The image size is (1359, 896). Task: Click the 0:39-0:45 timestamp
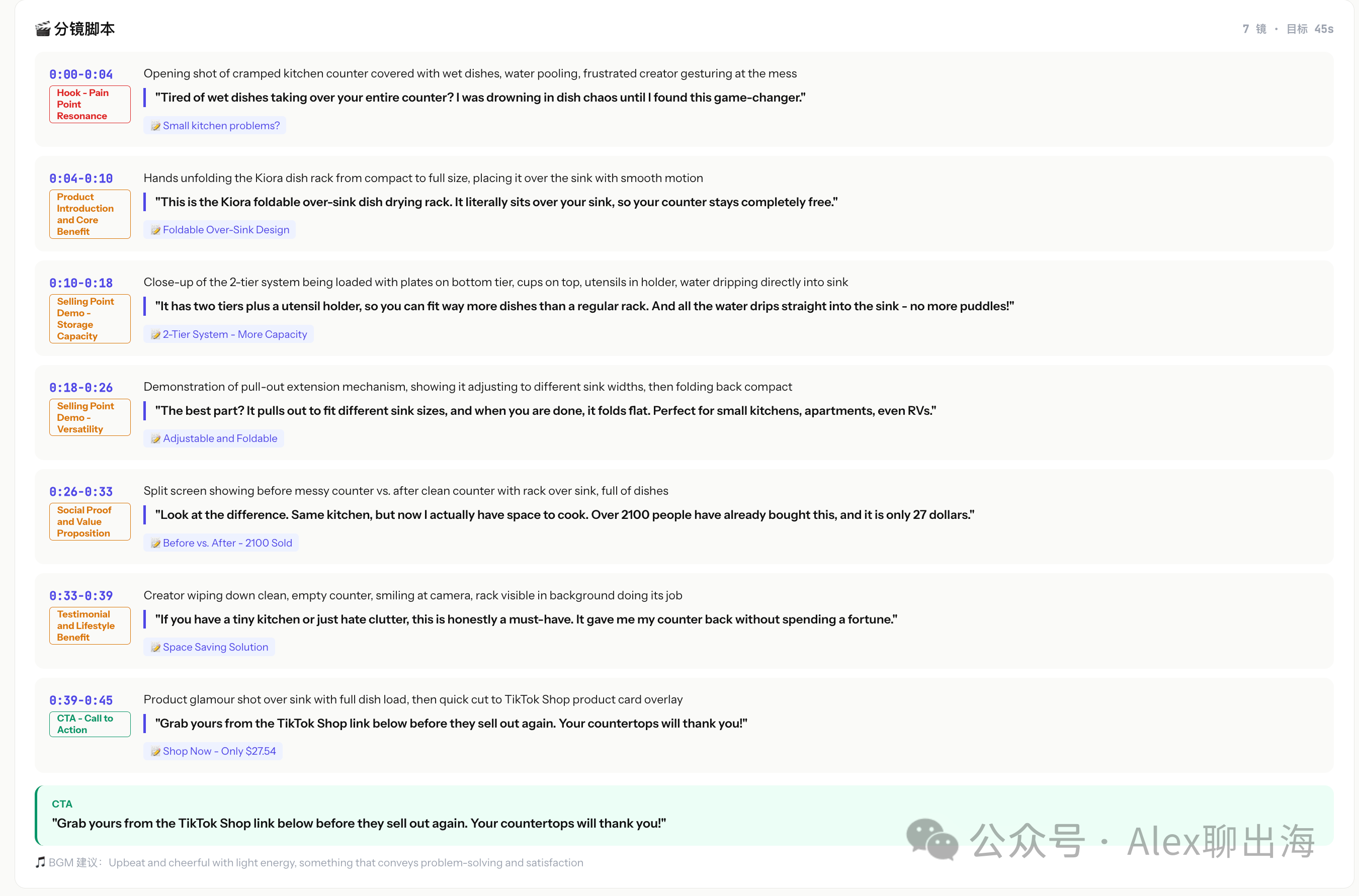pos(81,700)
